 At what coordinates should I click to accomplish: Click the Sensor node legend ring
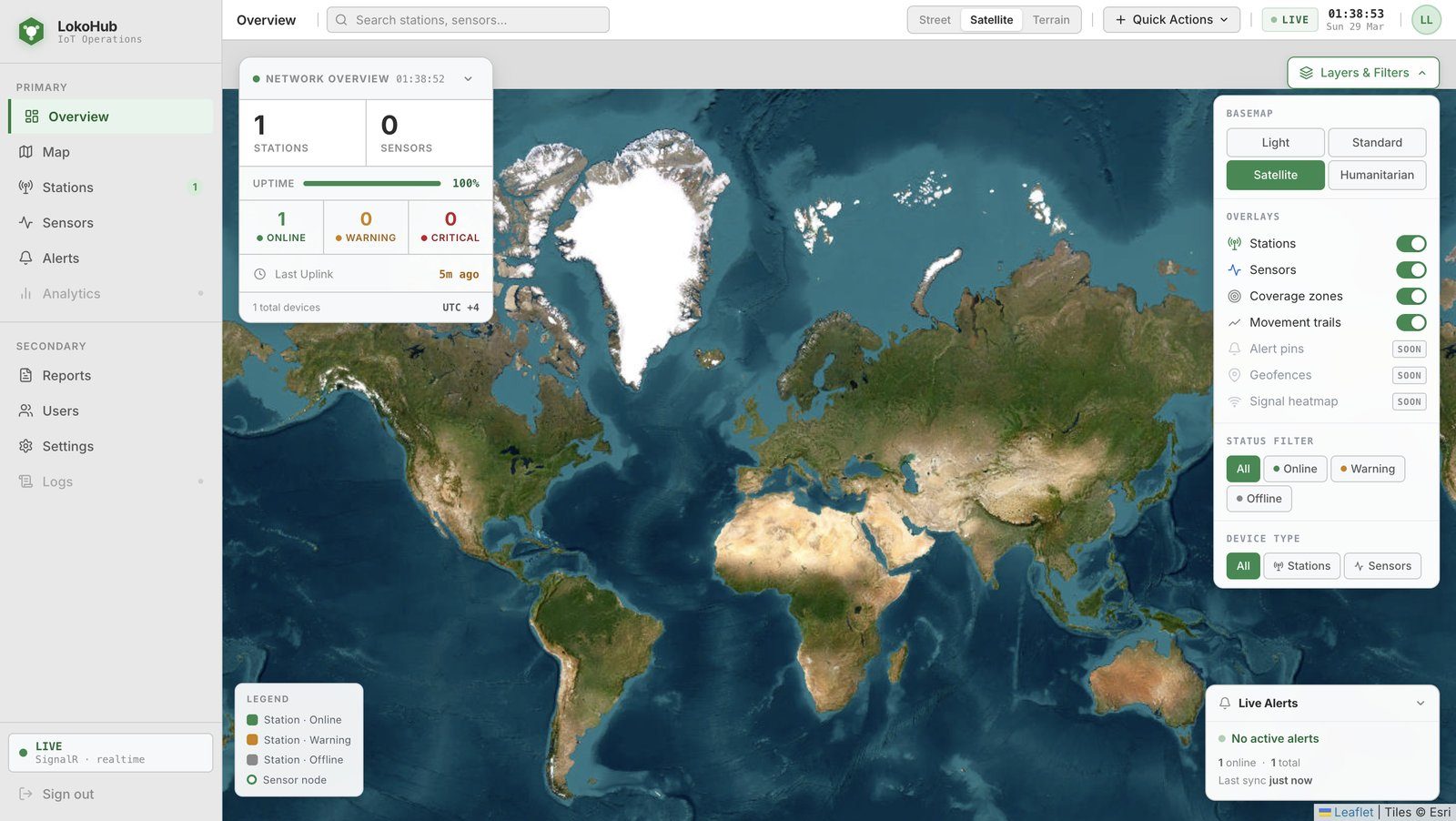point(252,780)
